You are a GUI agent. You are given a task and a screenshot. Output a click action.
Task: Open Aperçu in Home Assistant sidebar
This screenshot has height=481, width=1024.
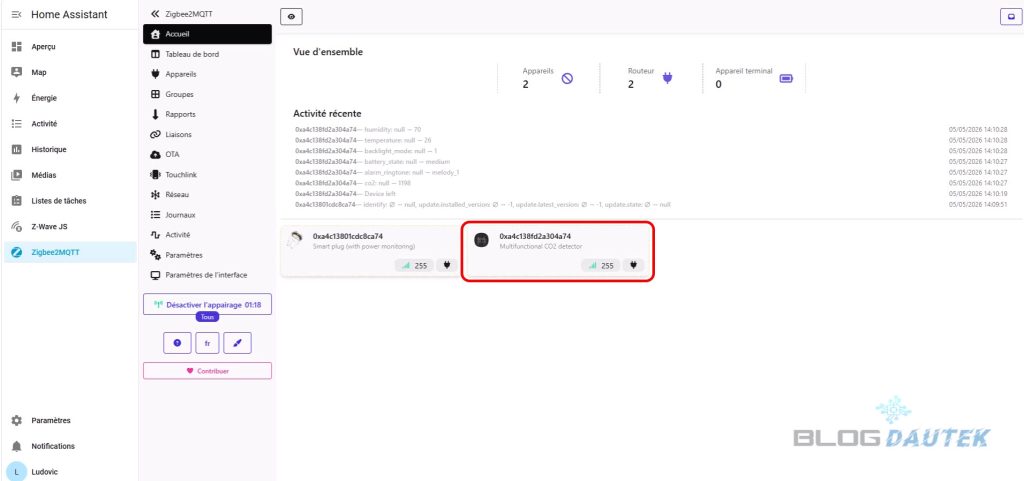click(x=70, y=47)
